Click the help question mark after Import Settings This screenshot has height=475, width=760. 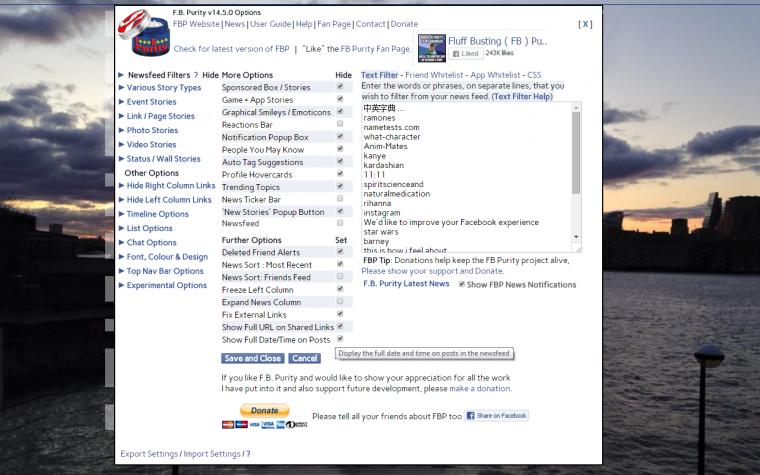[248, 454]
